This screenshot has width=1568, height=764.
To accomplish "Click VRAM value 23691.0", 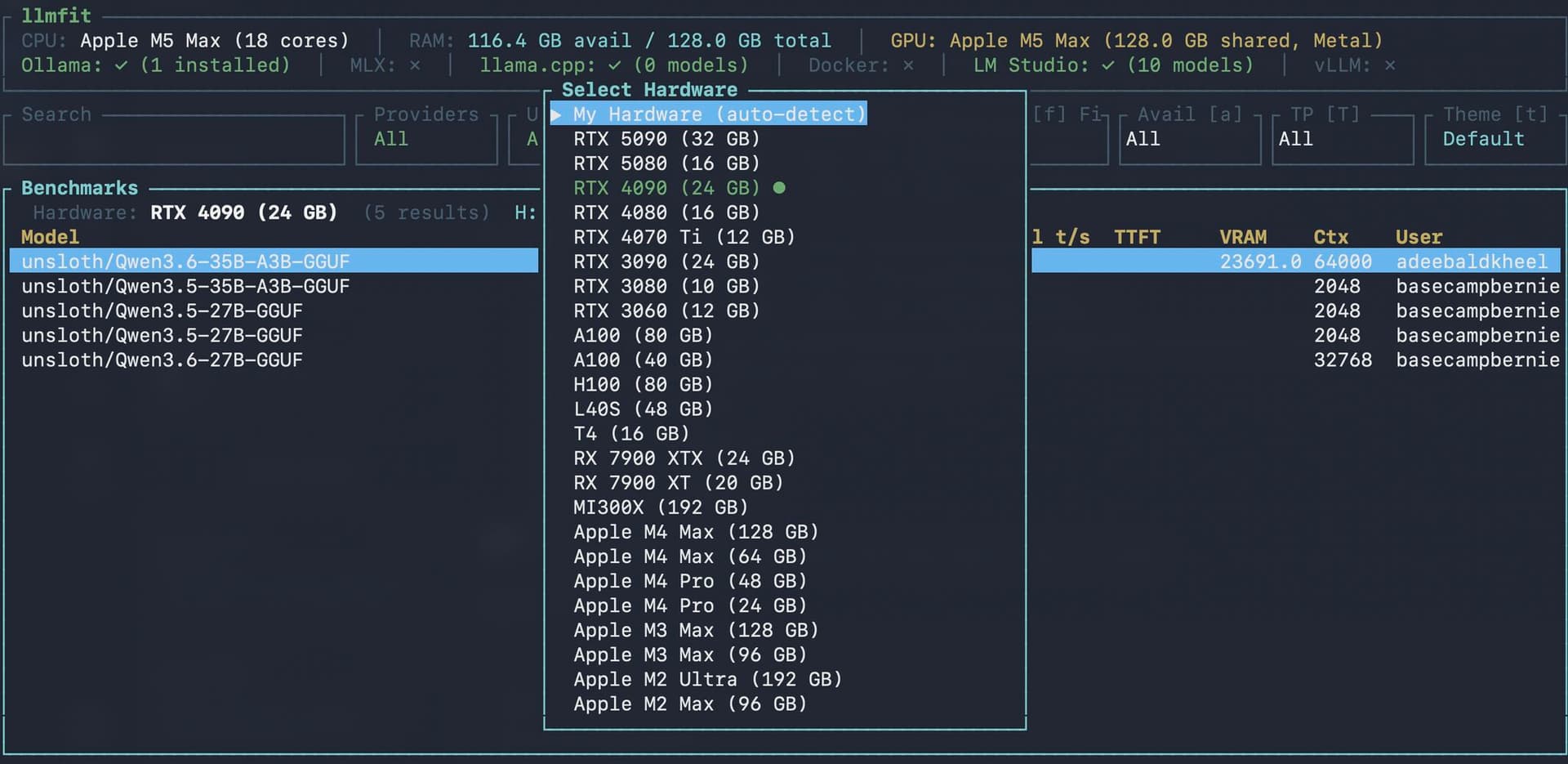I will pos(1260,261).
